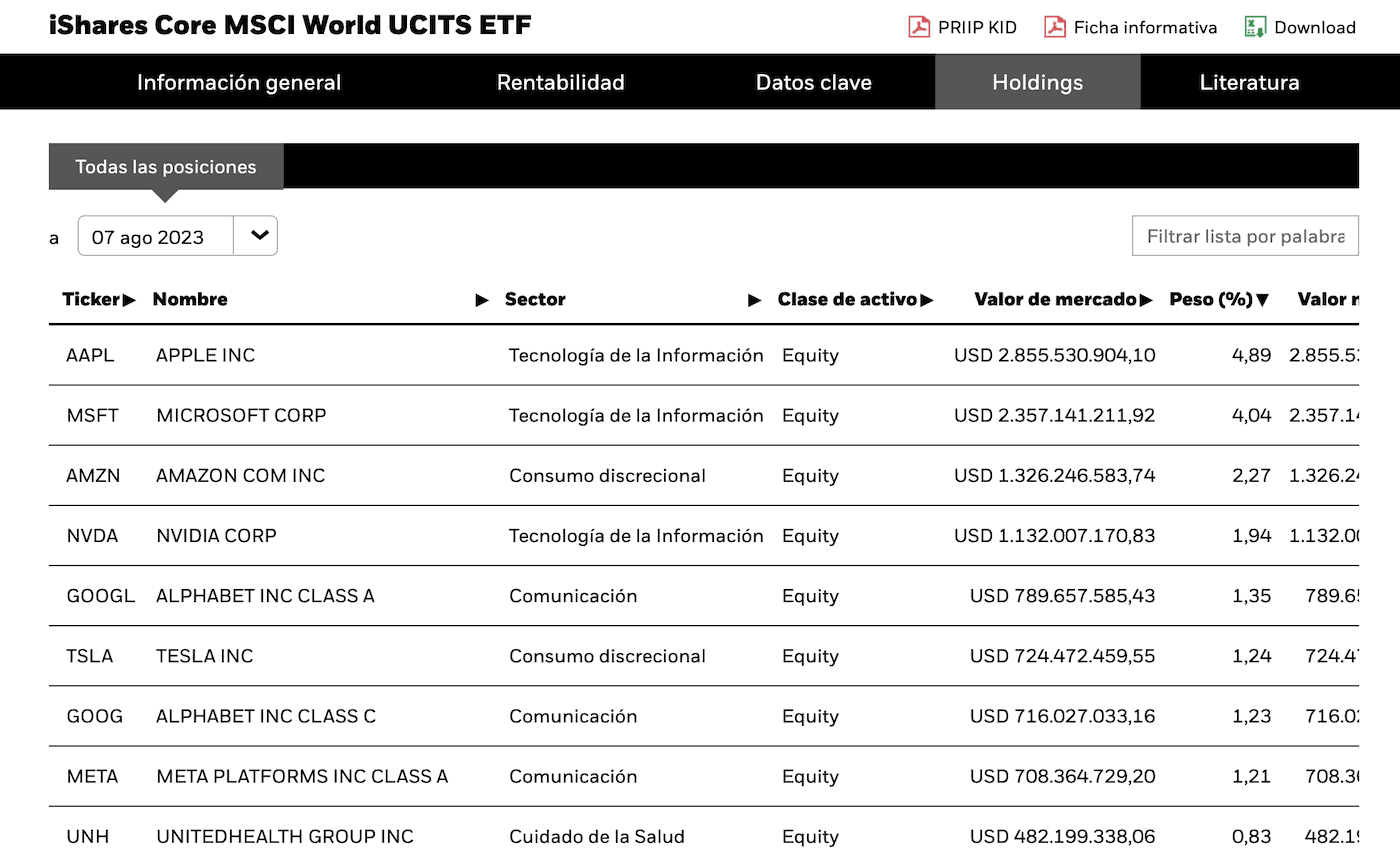The width and height of the screenshot is (1400, 865).
Task: Click the 1,94 weight value
Action: 1251,535
